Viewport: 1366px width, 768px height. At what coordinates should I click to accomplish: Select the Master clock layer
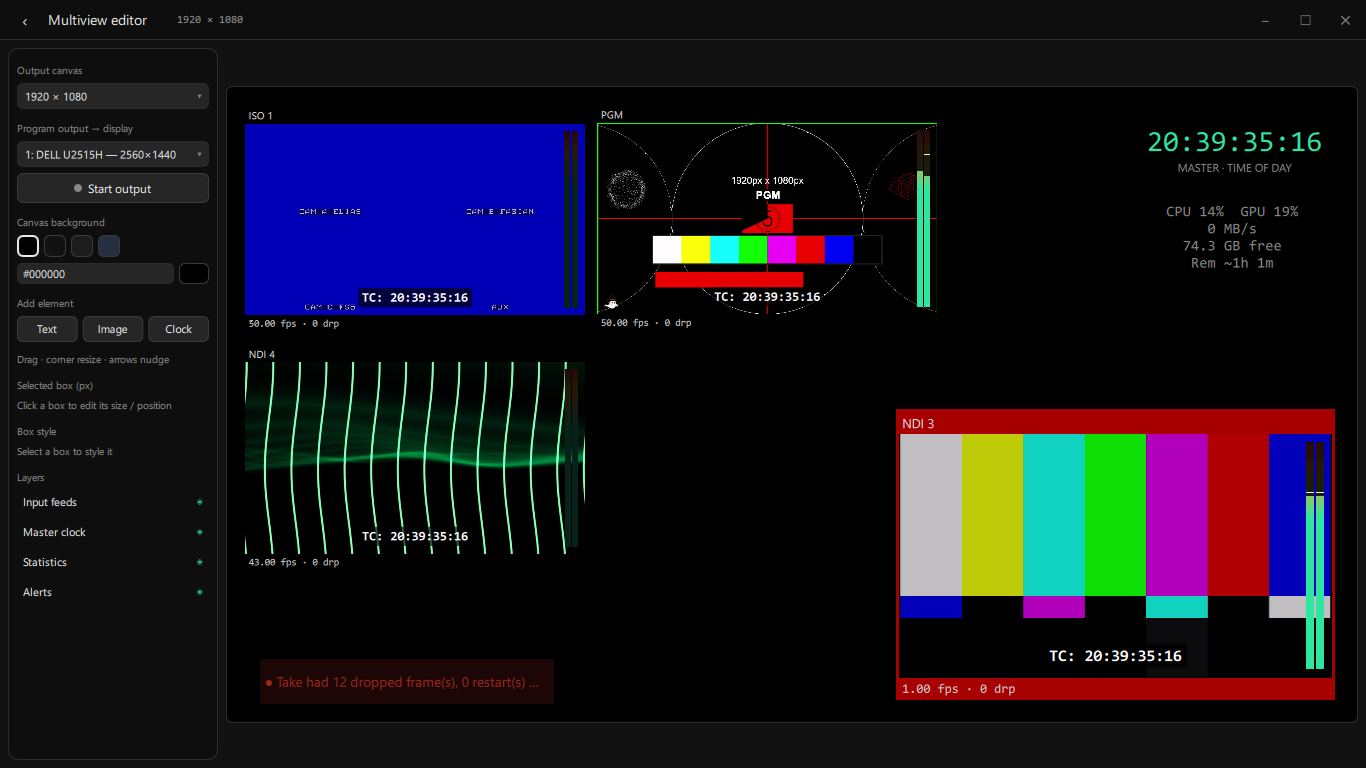tap(113, 532)
